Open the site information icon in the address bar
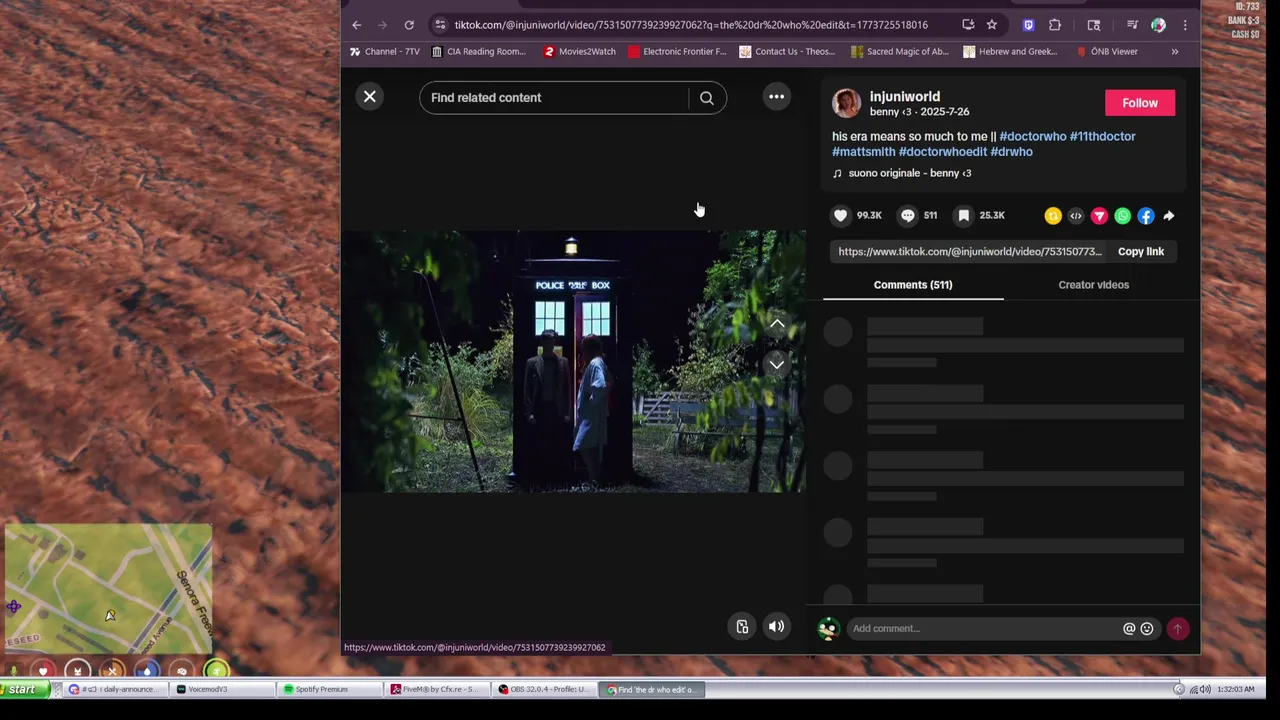The width and height of the screenshot is (1280, 720). [x=440, y=25]
